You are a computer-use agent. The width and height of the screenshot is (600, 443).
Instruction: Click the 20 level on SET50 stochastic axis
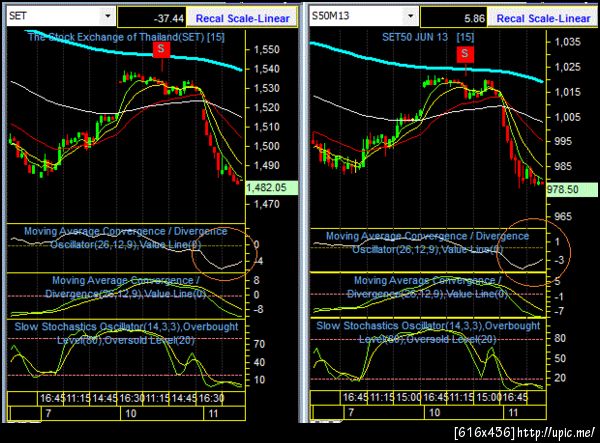pyautogui.click(x=560, y=378)
